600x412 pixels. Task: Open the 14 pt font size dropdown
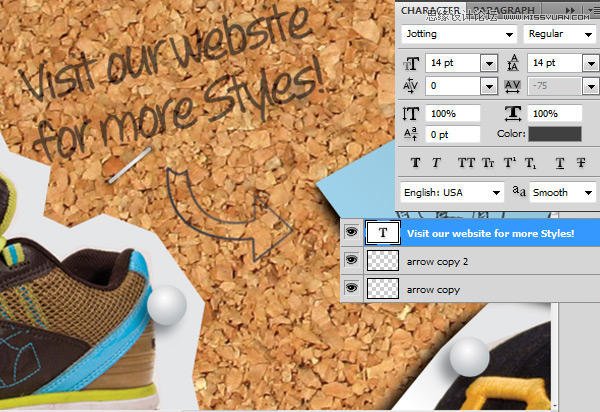[x=489, y=63]
